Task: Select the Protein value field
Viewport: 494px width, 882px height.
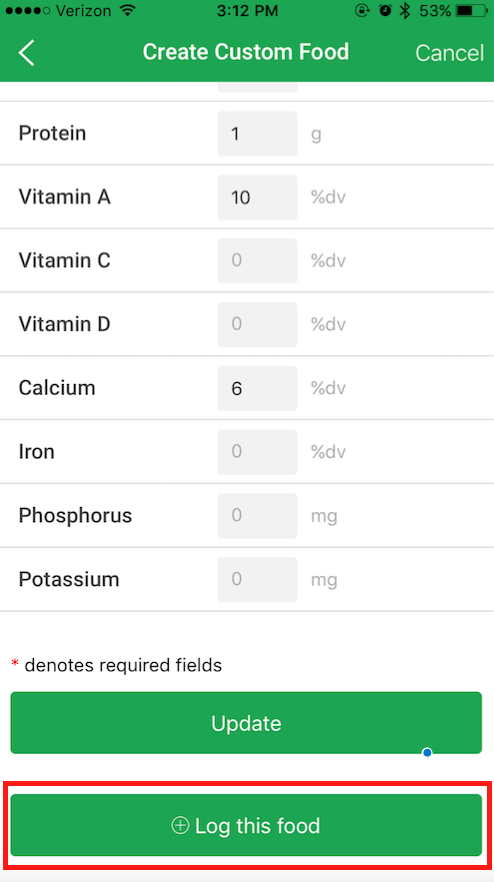Action: coord(257,134)
